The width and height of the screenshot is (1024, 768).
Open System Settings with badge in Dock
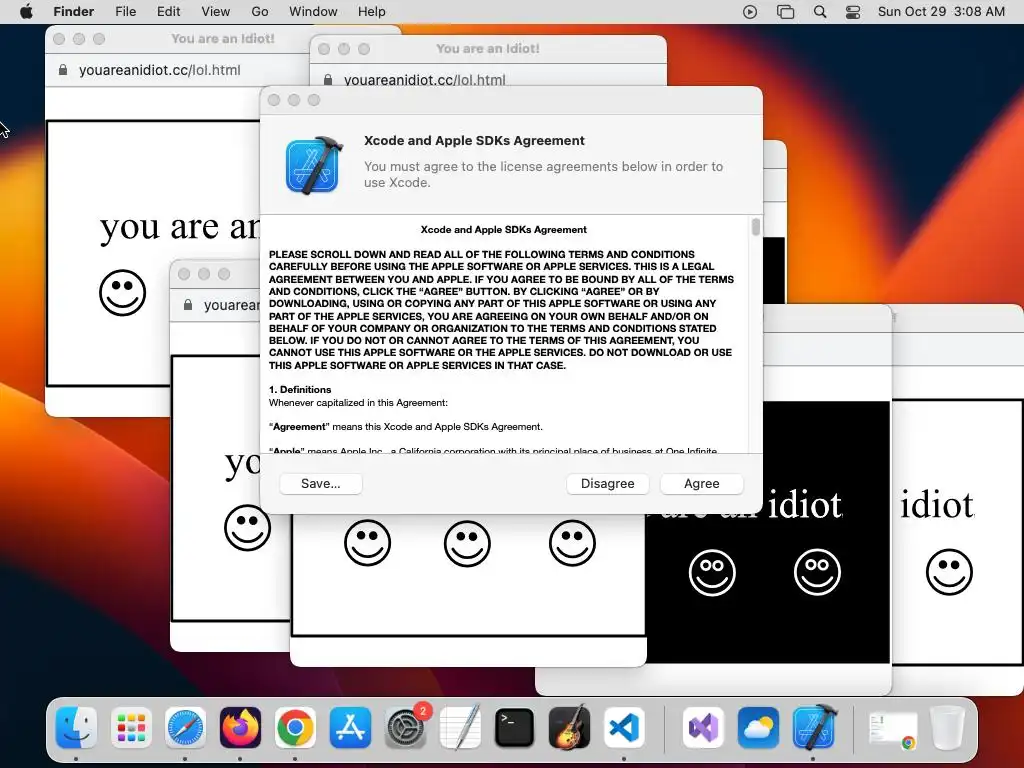pos(406,728)
